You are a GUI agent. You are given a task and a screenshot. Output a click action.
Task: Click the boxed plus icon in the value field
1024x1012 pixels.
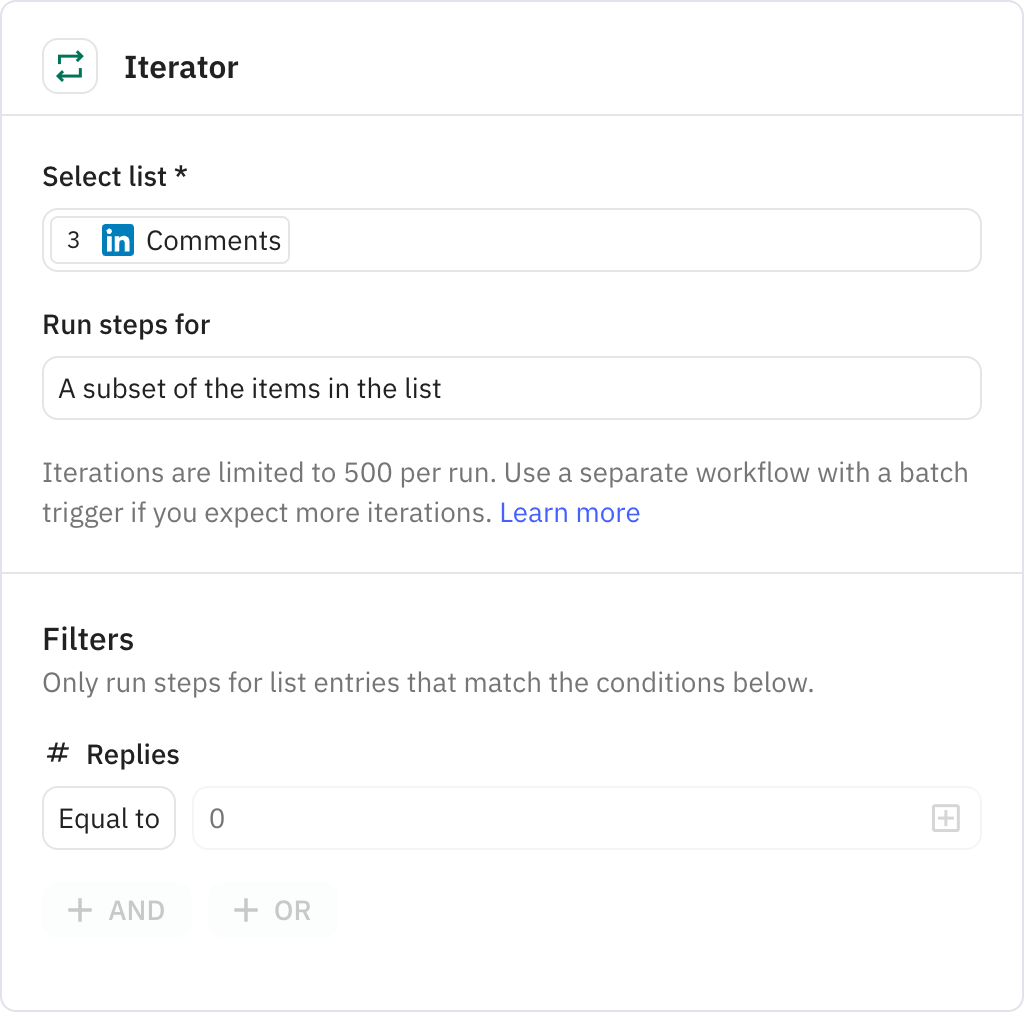click(x=944, y=818)
